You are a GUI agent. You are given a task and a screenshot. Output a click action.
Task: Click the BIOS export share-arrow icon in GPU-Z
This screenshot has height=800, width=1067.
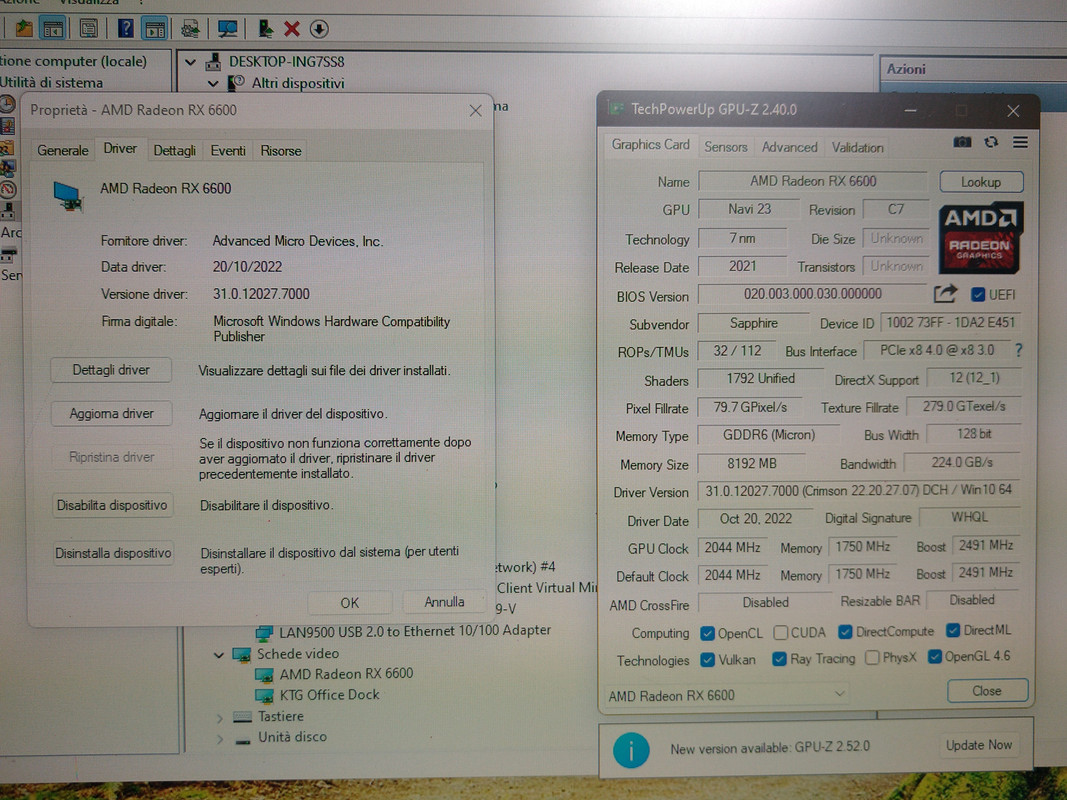pyautogui.click(x=945, y=294)
